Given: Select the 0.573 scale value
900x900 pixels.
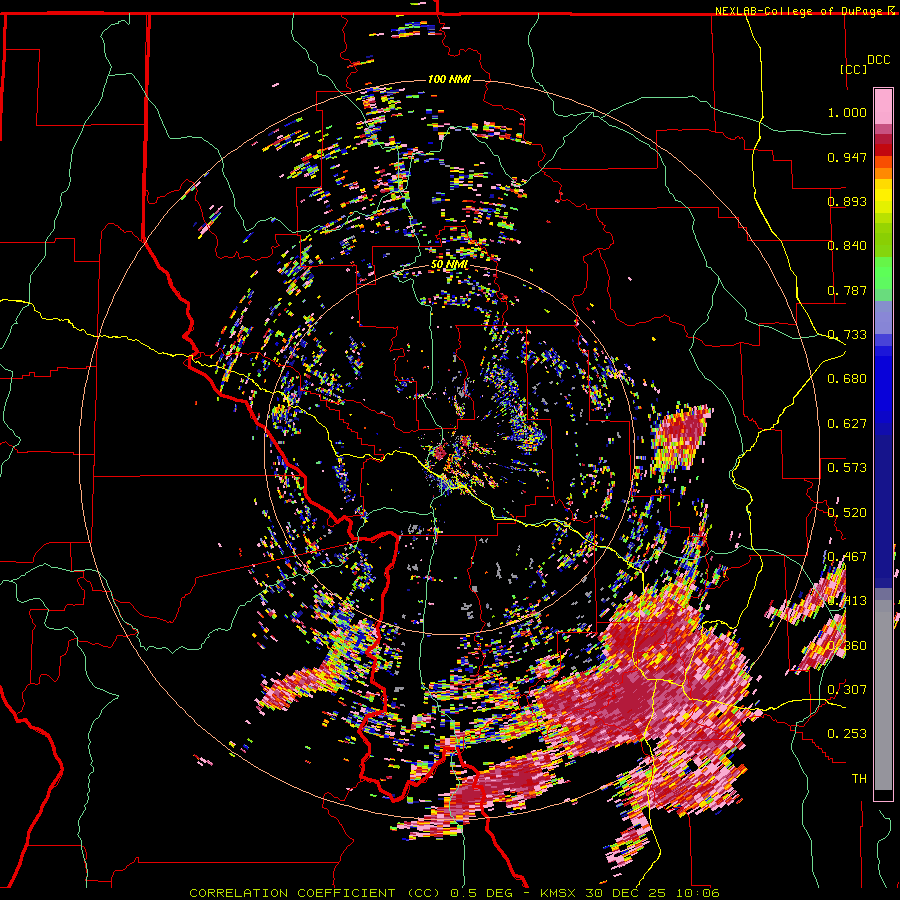Looking at the screenshot, I should [847, 468].
